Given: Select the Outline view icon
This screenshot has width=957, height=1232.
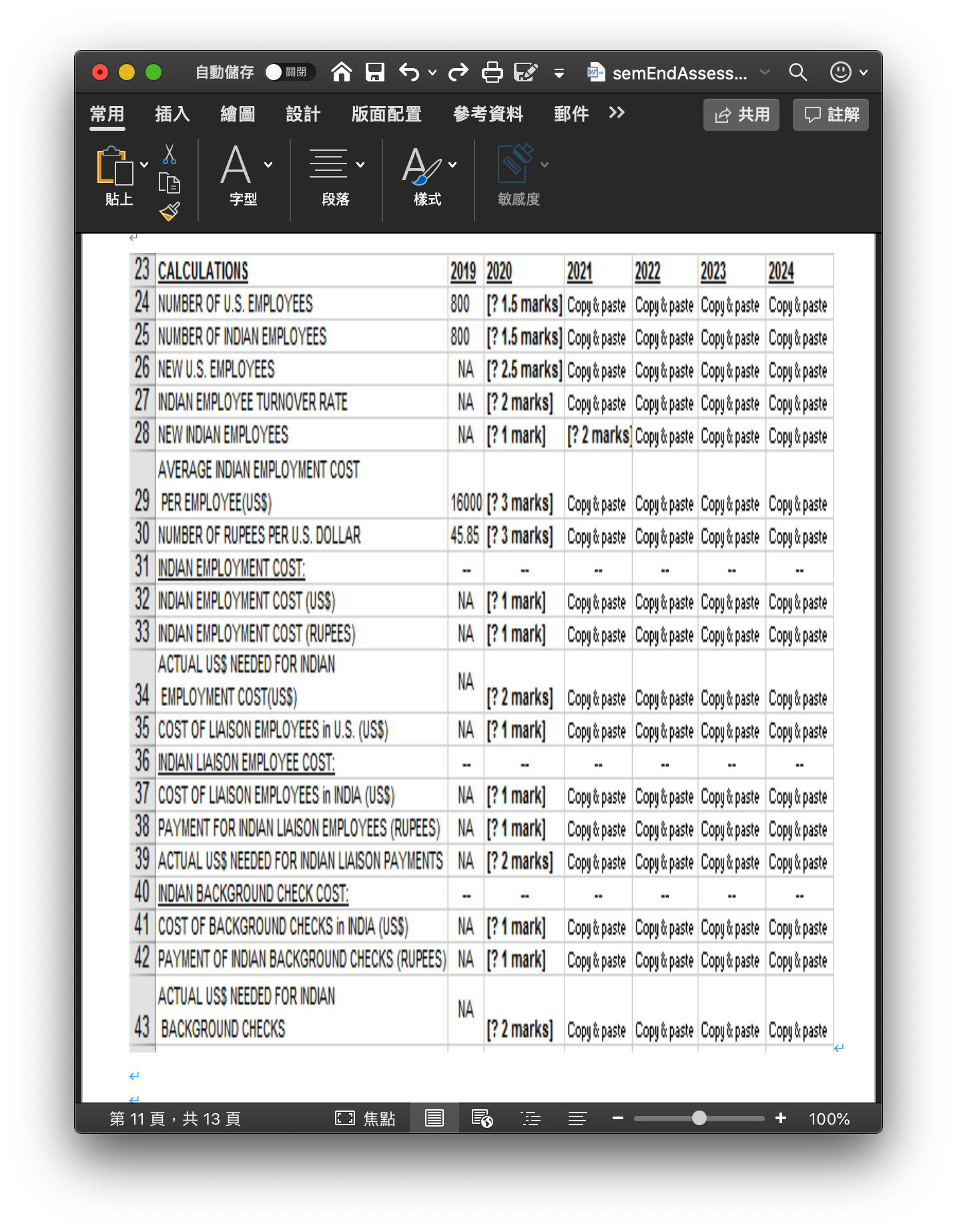Looking at the screenshot, I should pos(531,1119).
